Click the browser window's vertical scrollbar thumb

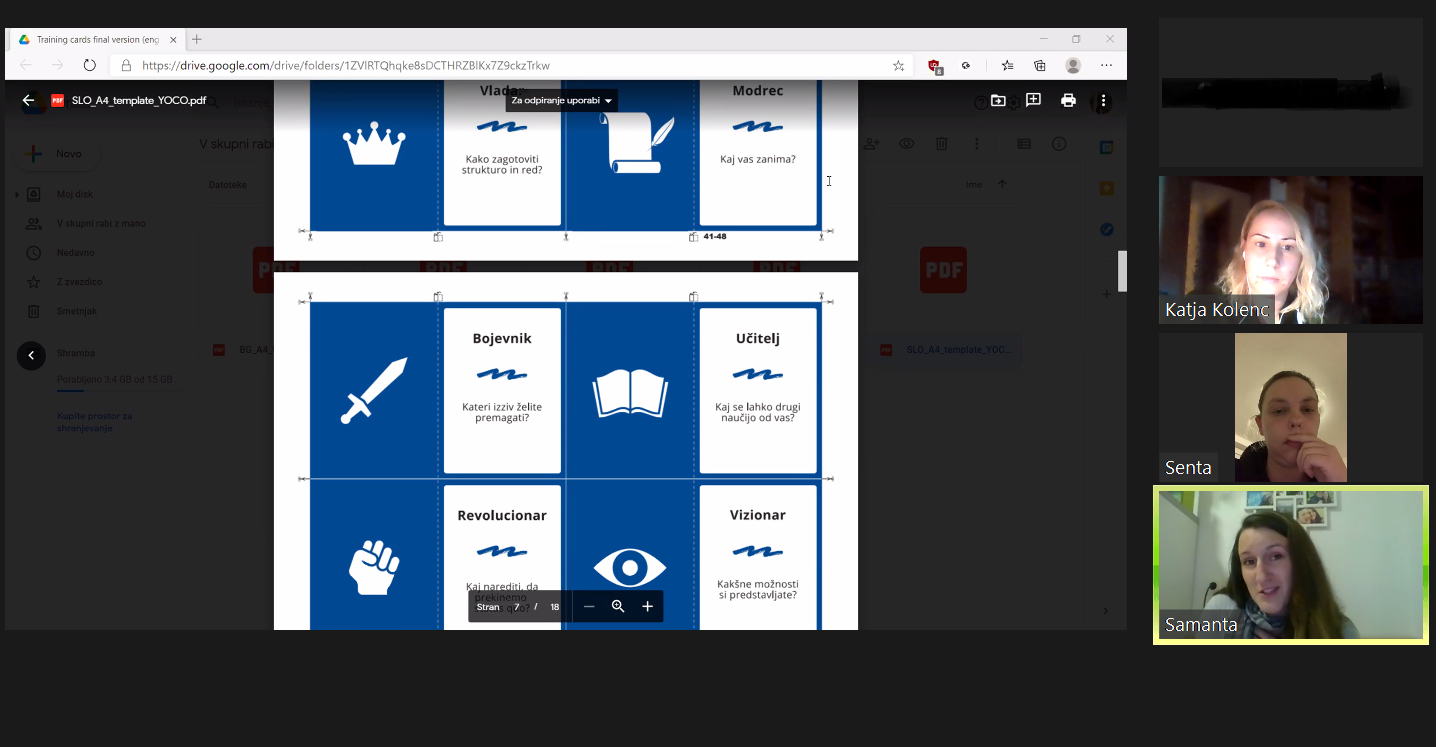(x=1122, y=271)
